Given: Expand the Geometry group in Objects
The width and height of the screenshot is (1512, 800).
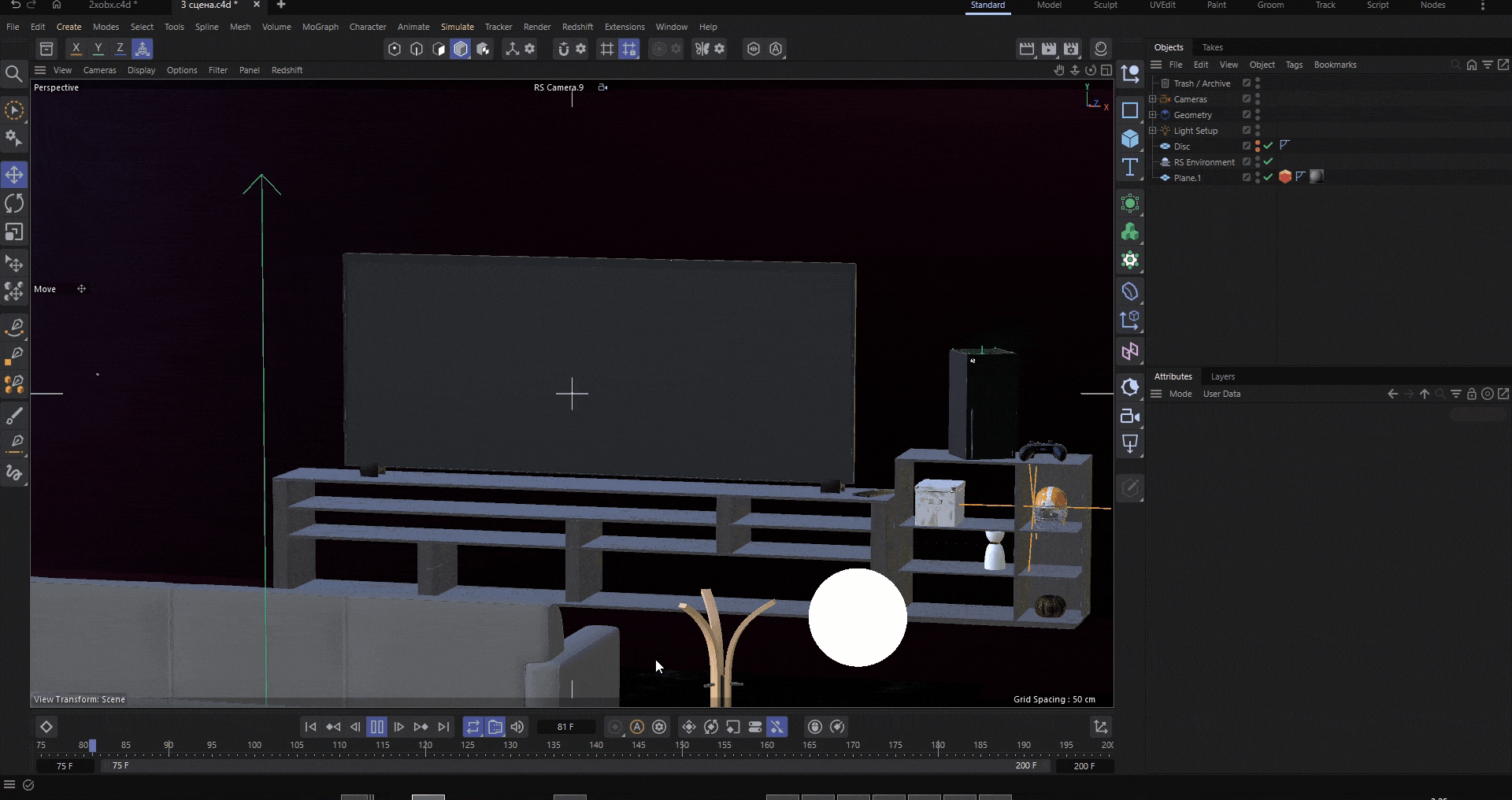Looking at the screenshot, I should pyautogui.click(x=1153, y=115).
